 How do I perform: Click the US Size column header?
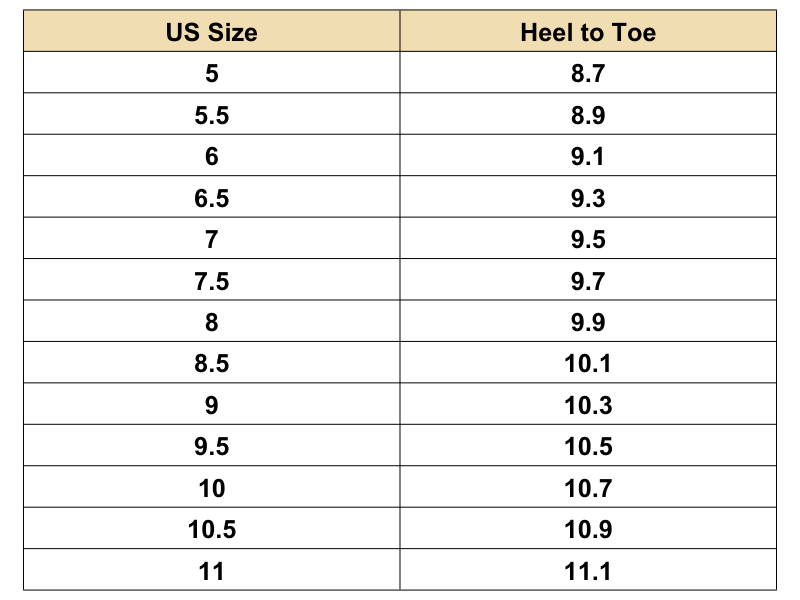click(x=211, y=32)
